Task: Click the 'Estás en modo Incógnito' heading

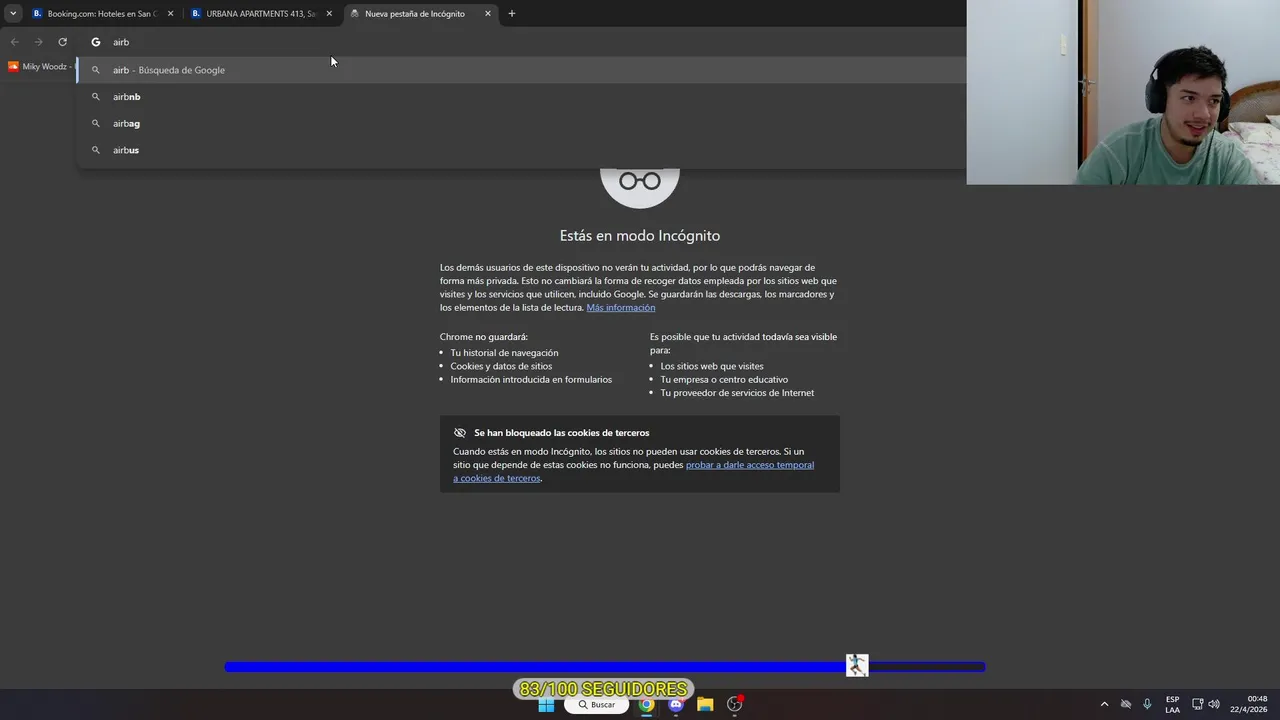Action: pyautogui.click(x=640, y=236)
